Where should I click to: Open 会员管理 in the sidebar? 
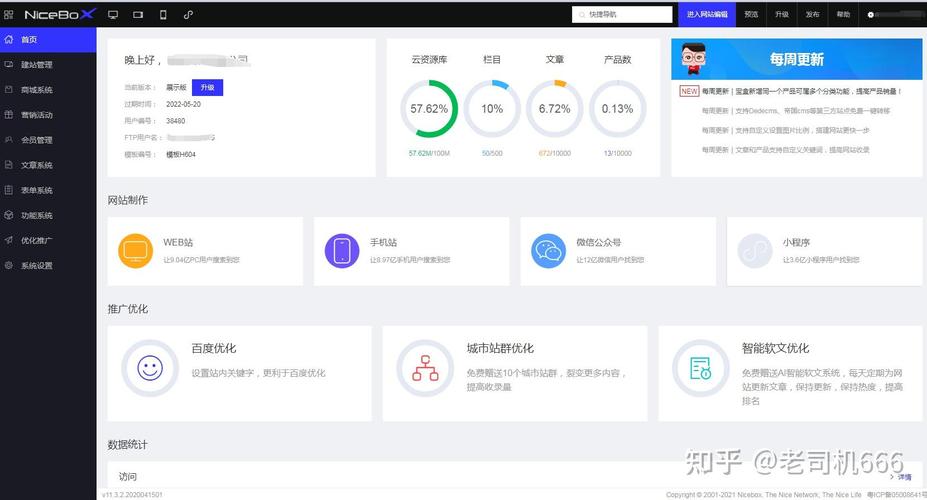click(x=48, y=140)
